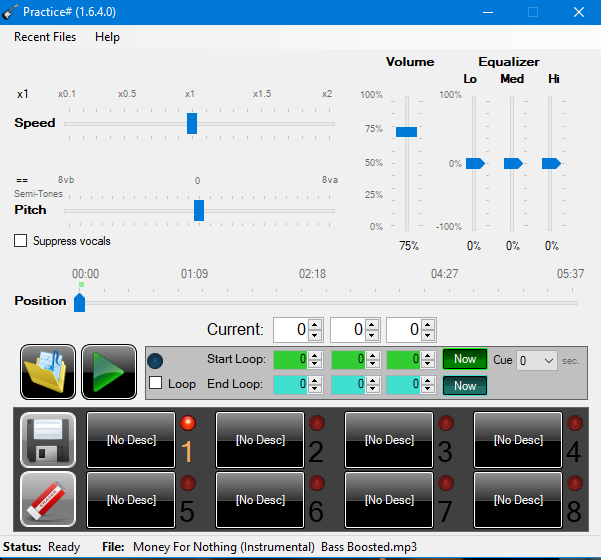The height and width of the screenshot is (560, 601).
Task: Select preset button 5 [No Desc]
Action: [131, 500]
